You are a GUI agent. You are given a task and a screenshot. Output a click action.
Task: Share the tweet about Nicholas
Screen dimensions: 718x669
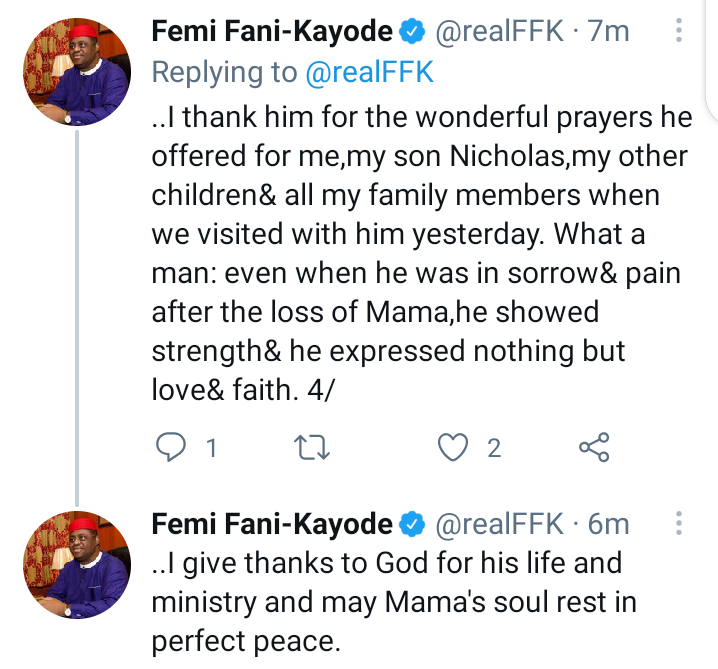[x=594, y=447]
